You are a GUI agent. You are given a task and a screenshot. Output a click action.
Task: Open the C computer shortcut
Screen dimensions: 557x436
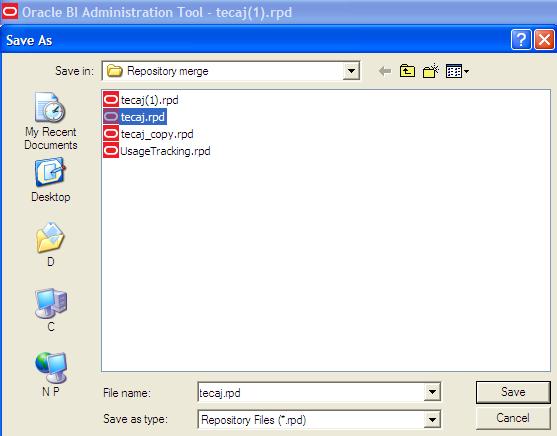point(50,309)
